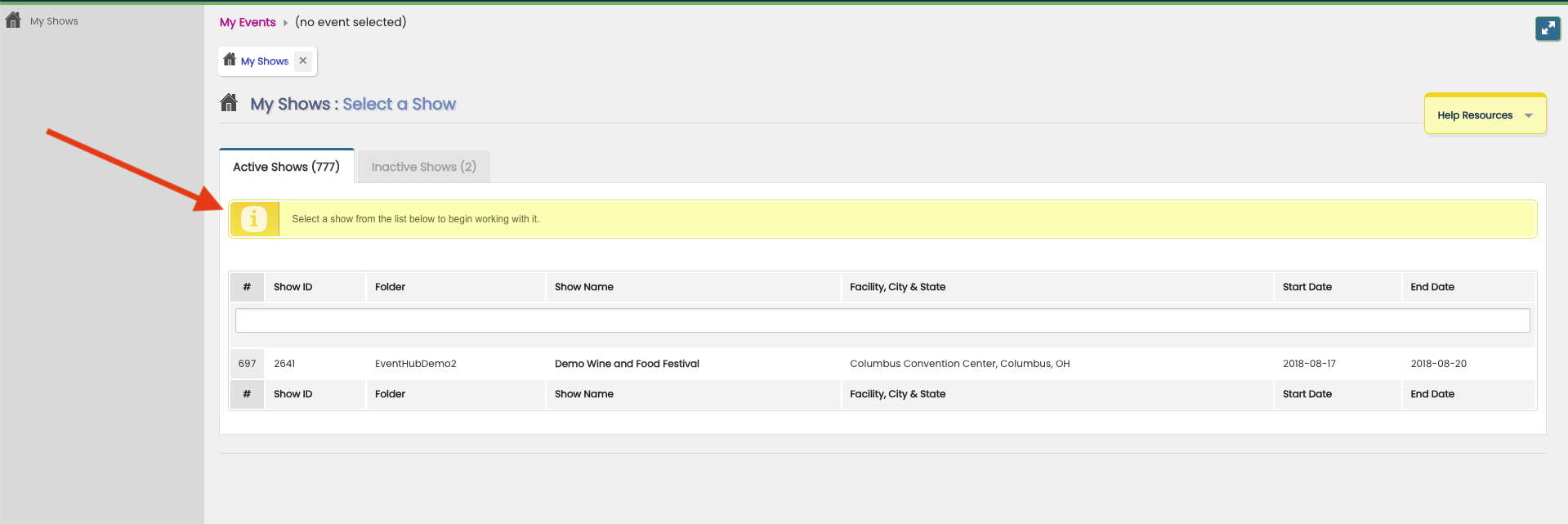The height and width of the screenshot is (524, 1568).
Task: Click the start date 2018-08-17
Action: pyautogui.click(x=1309, y=364)
